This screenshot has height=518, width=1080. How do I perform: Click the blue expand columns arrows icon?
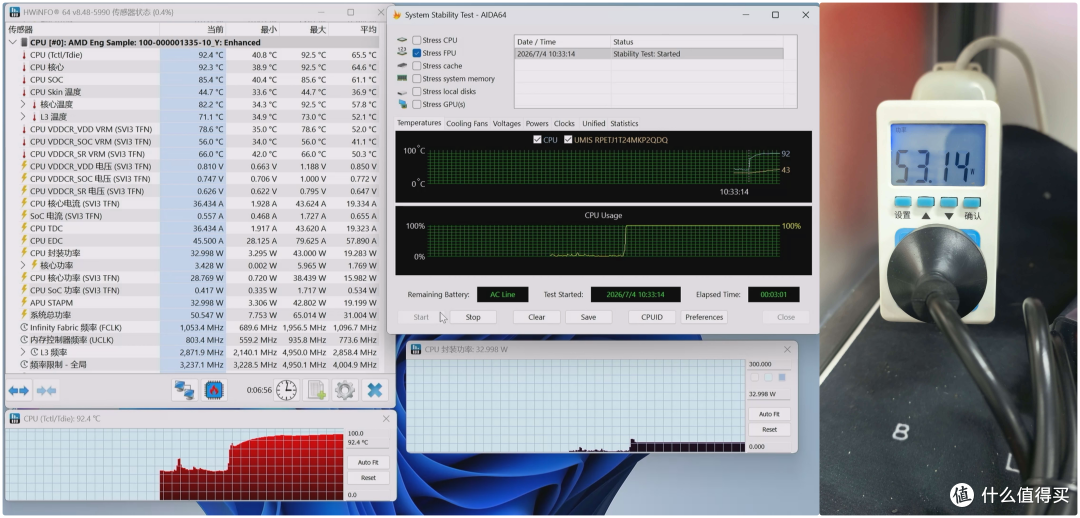pos(19,391)
